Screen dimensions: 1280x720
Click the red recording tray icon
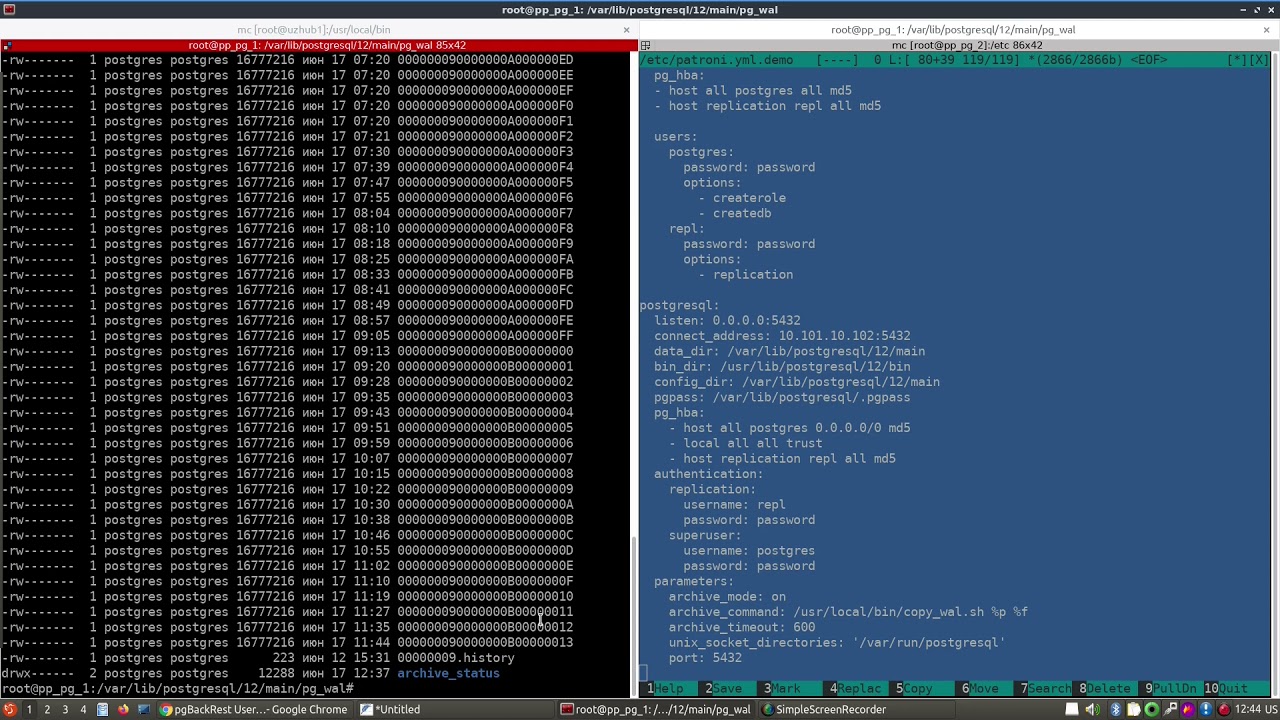point(1223,710)
